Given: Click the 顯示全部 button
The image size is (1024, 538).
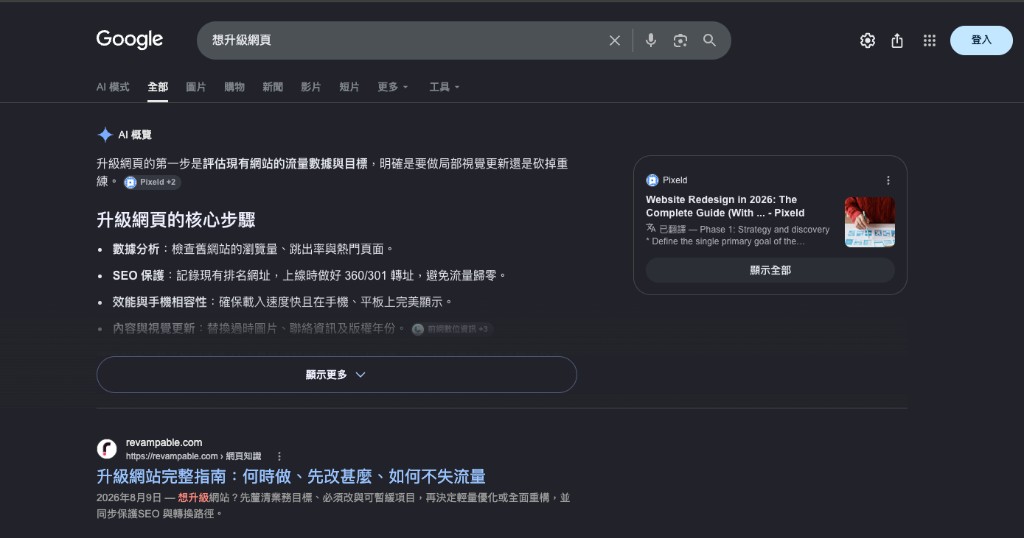Looking at the screenshot, I should (770, 270).
